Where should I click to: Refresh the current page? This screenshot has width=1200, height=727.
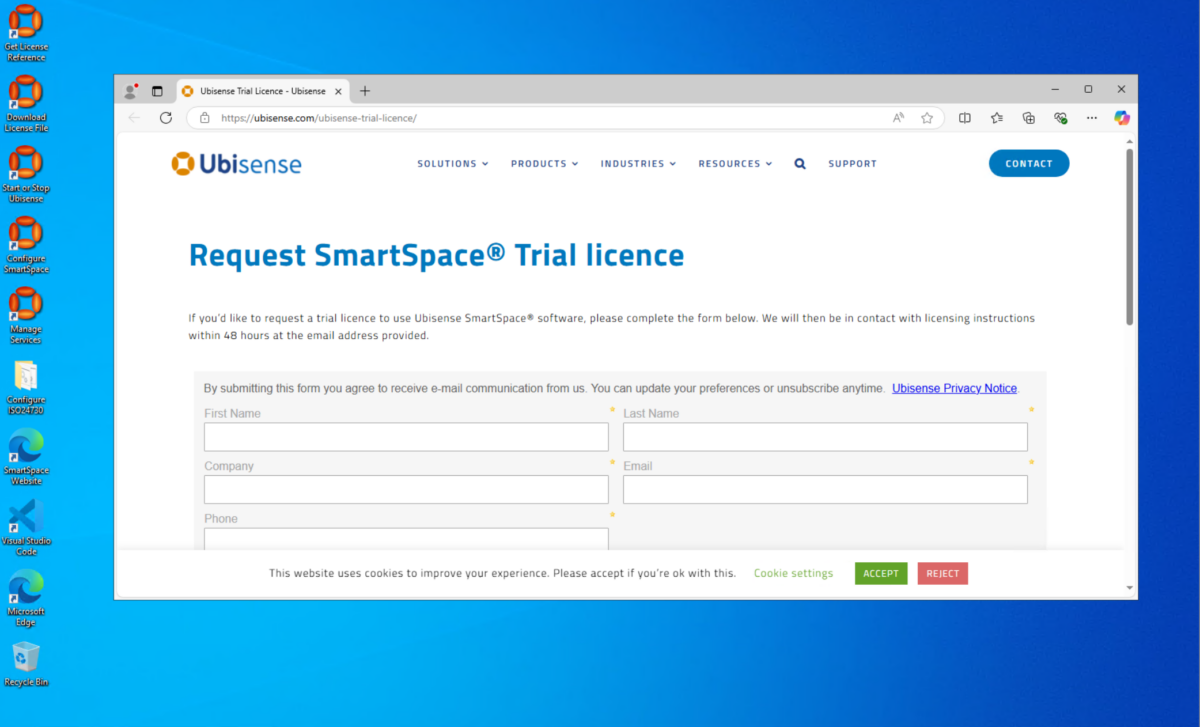pos(166,118)
